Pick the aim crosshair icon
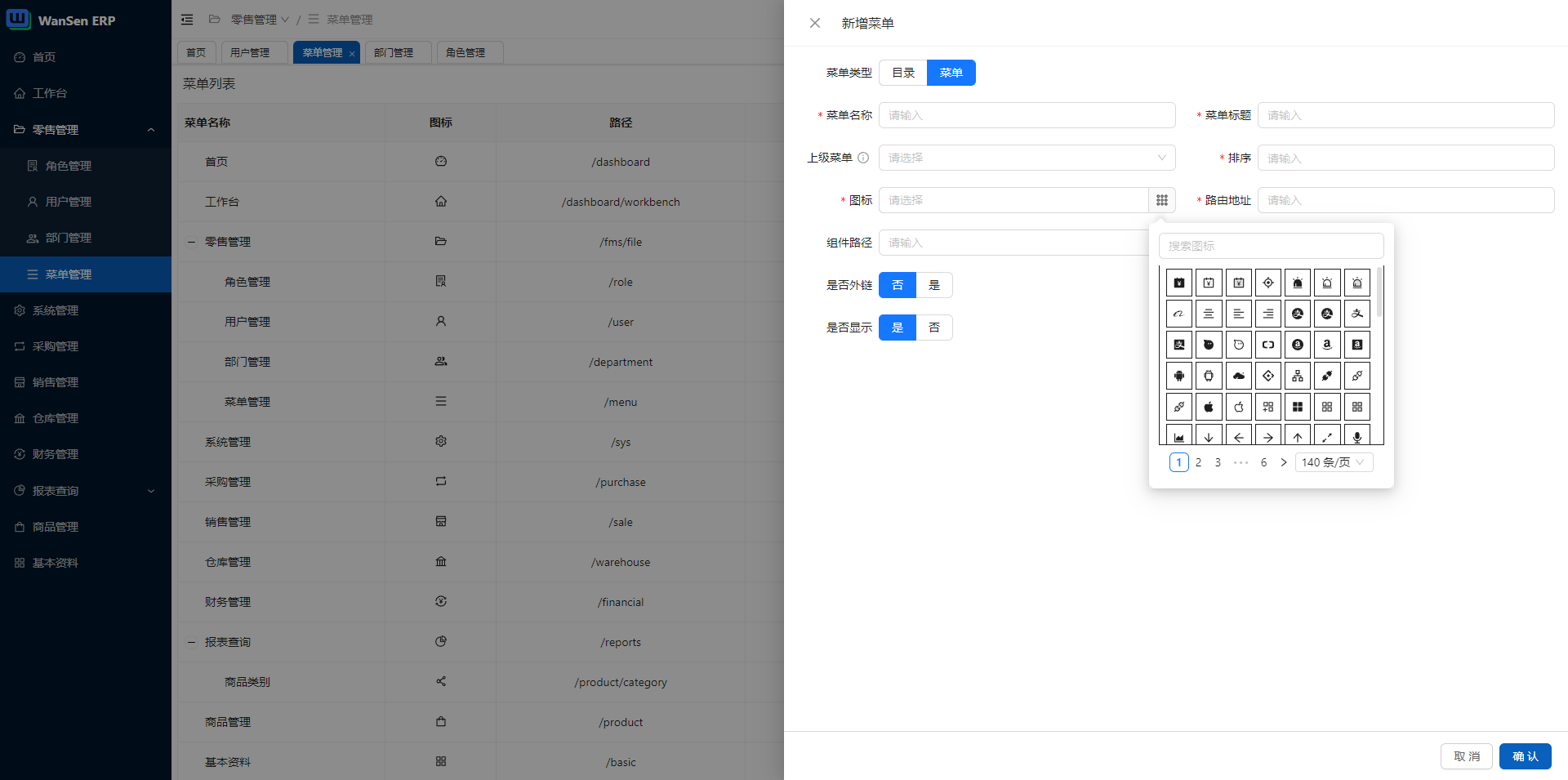Image resolution: width=1568 pixels, height=780 pixels. [x=1268, y=283]
